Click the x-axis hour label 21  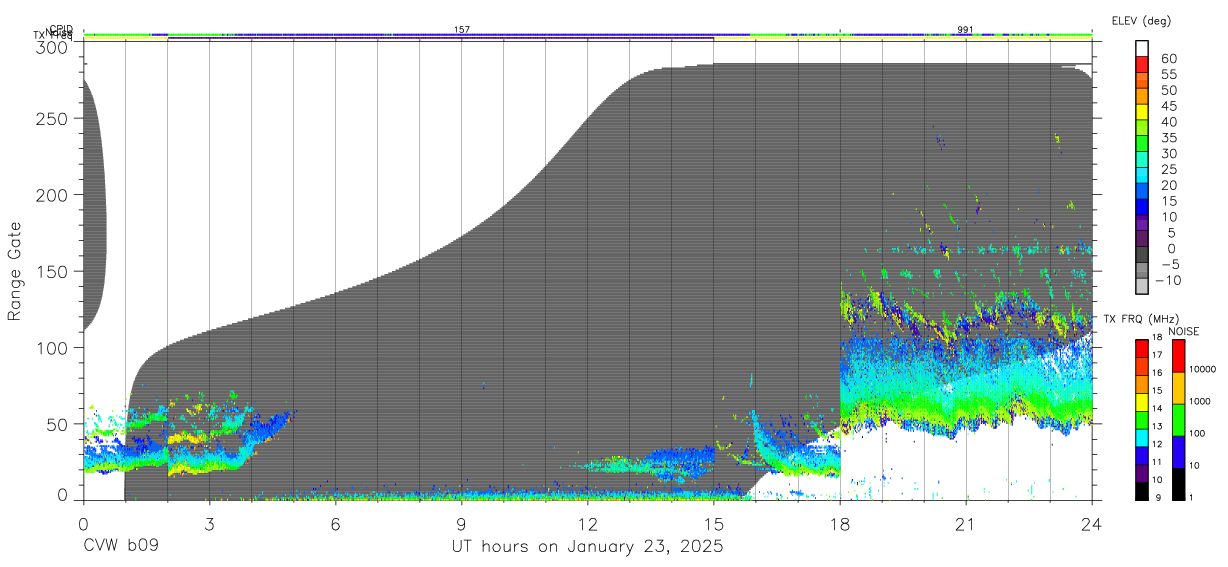point(965,524)
